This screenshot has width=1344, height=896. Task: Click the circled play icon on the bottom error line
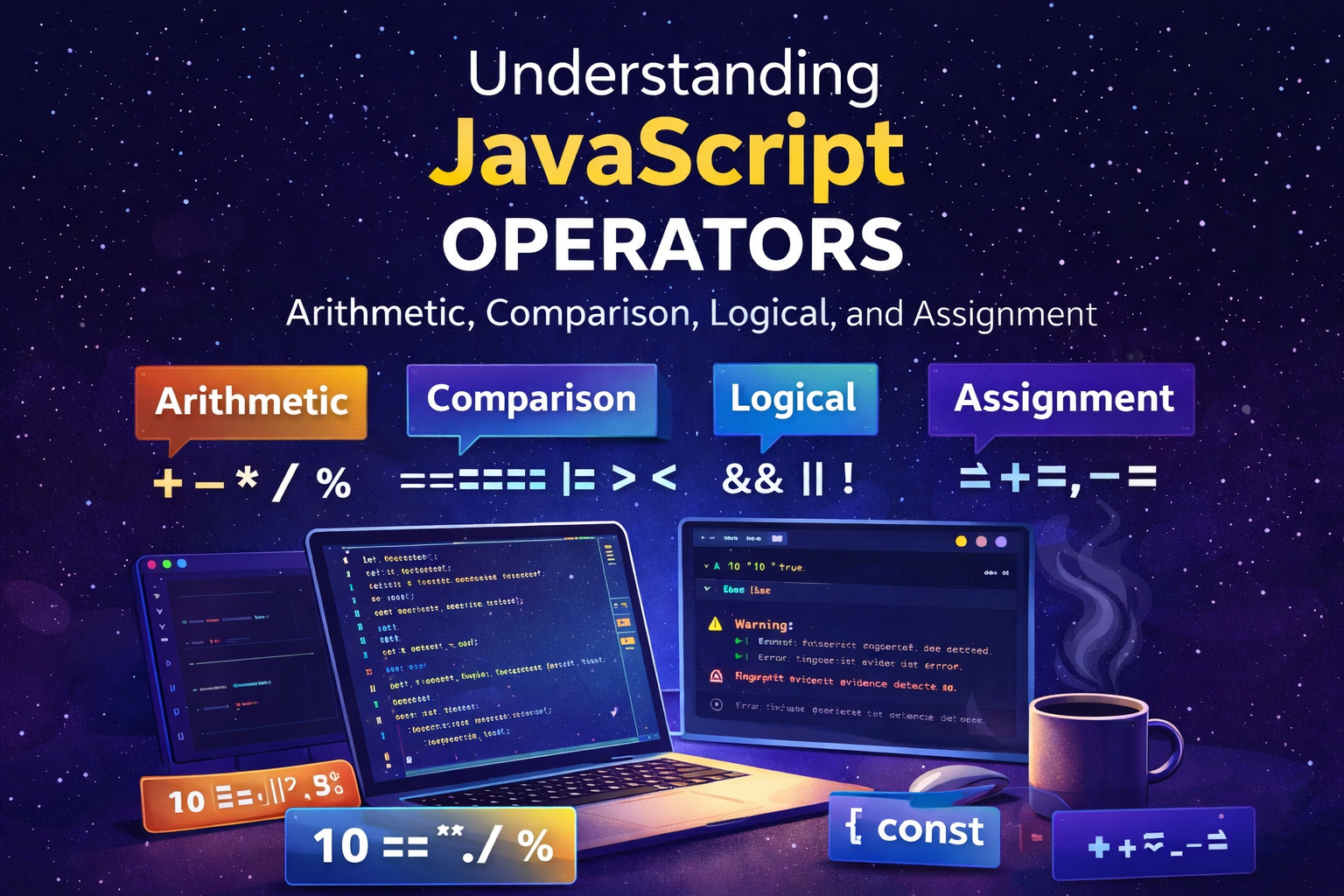(717, 703)
